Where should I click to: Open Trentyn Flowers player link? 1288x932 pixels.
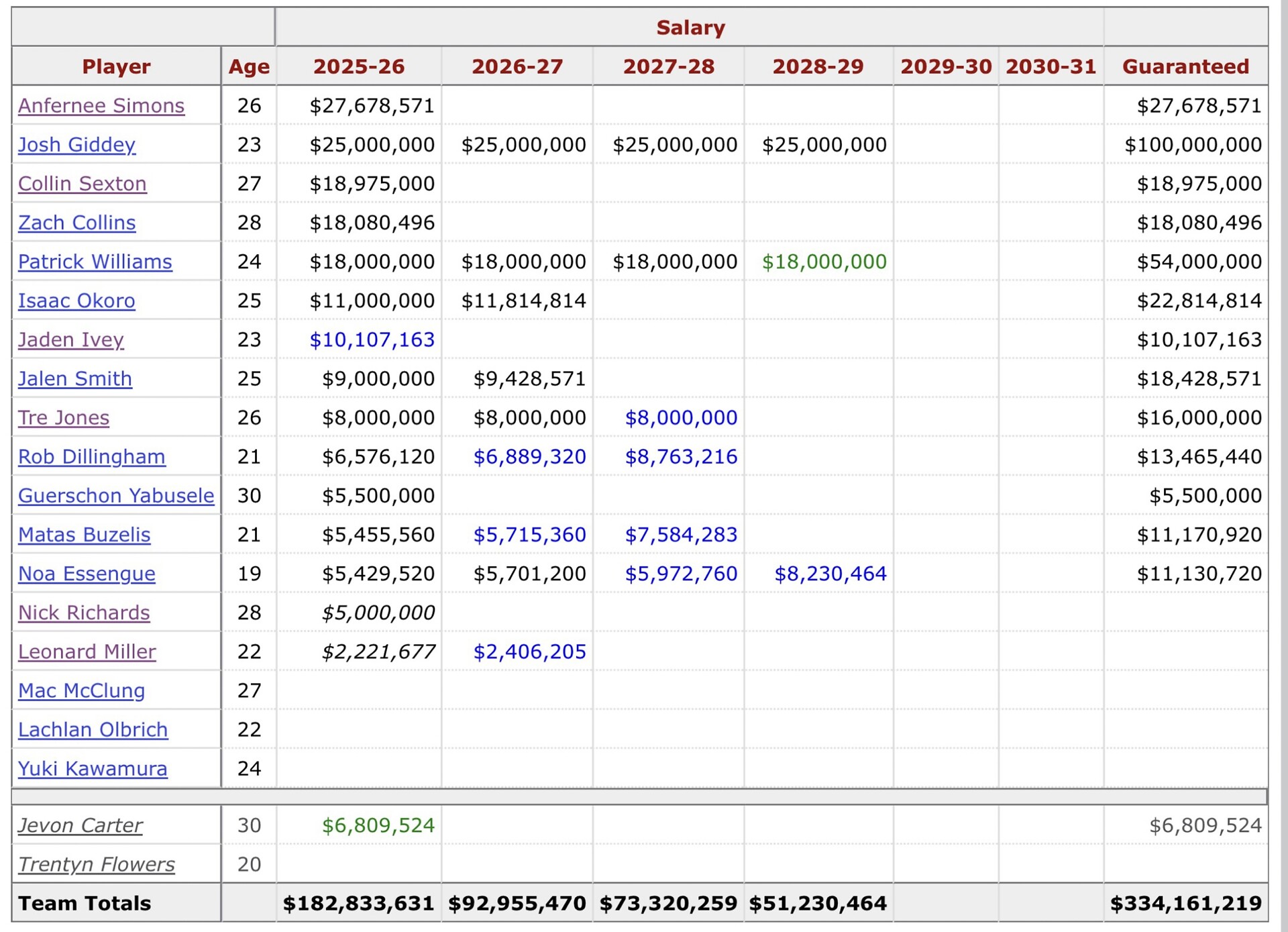pyautogui.click(x=96, y=864)
